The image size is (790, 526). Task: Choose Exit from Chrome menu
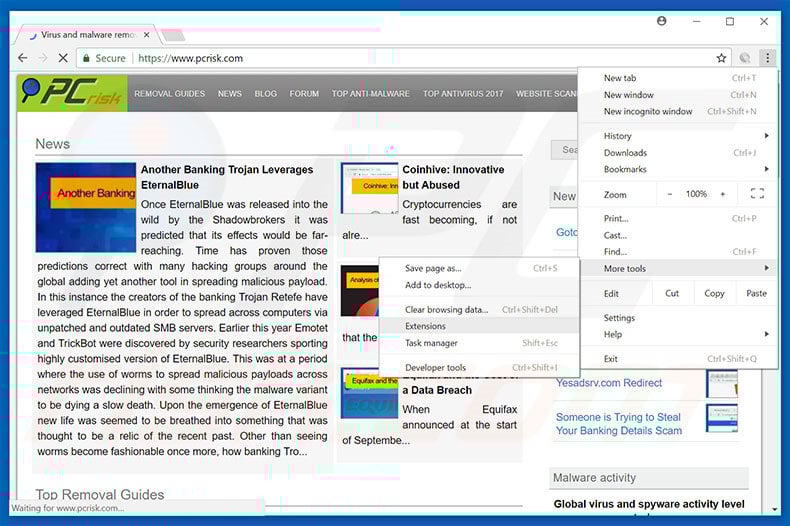coord(678,359)
